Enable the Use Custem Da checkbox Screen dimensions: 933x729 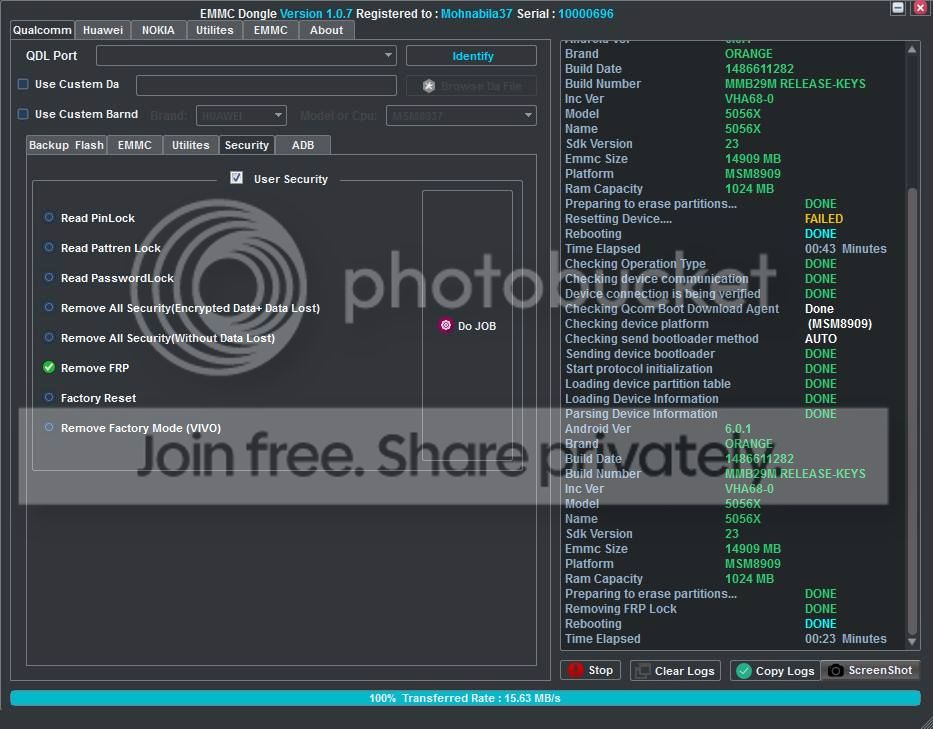tap(23, 84)
